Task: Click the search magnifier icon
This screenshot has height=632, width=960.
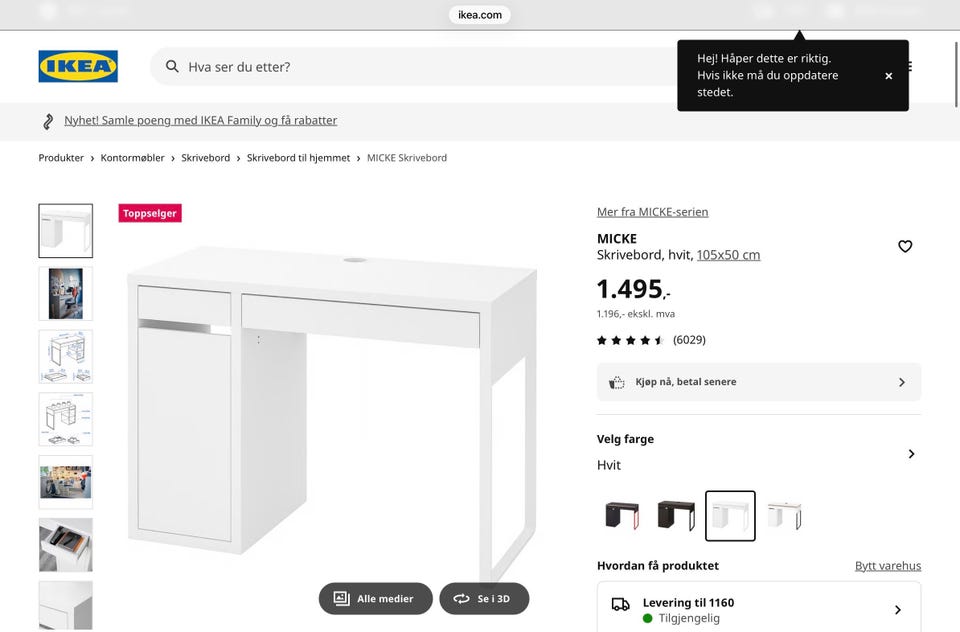Action: [172, 67]
